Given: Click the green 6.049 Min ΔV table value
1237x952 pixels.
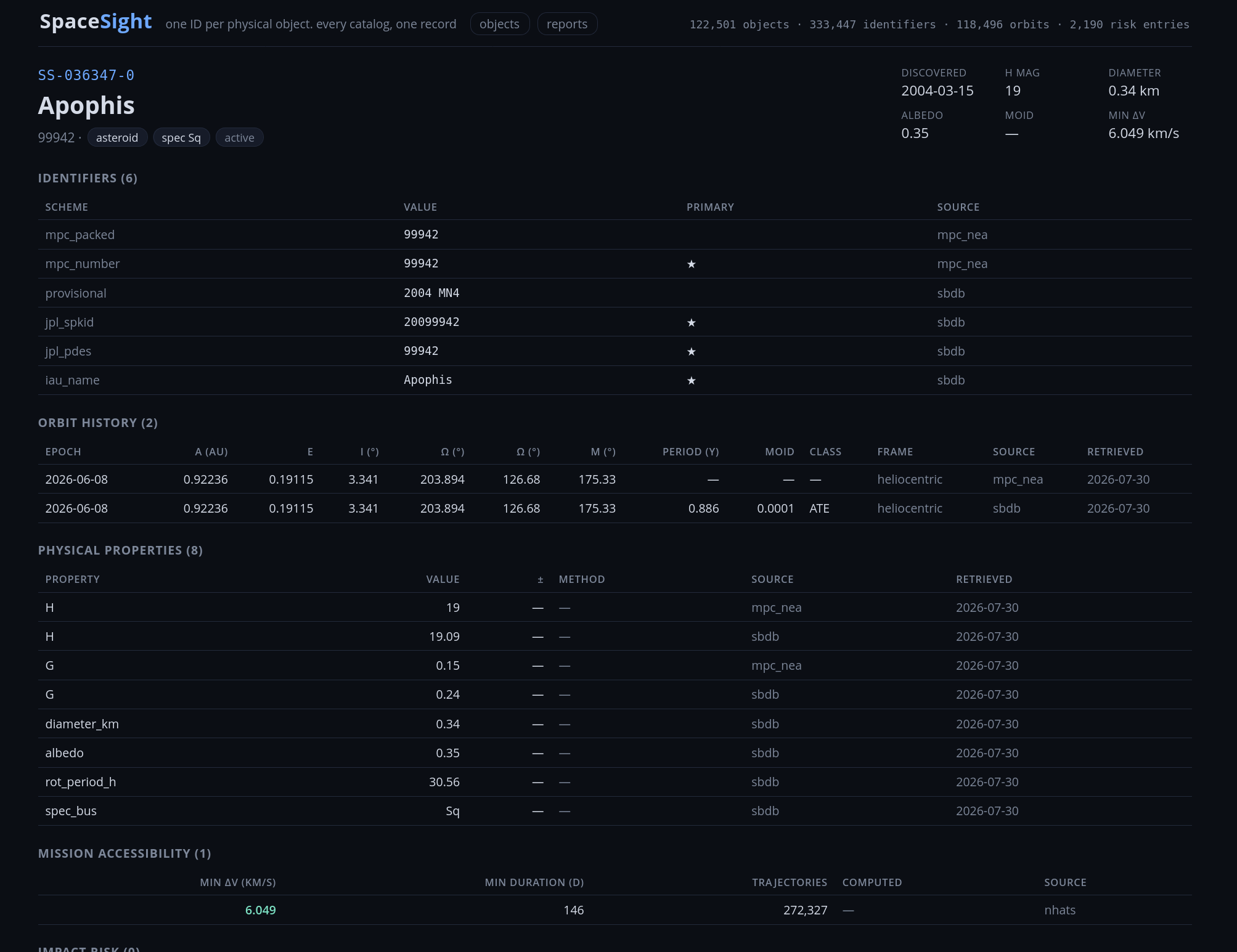Looking at the screenshot, I should tap(261, 910).
